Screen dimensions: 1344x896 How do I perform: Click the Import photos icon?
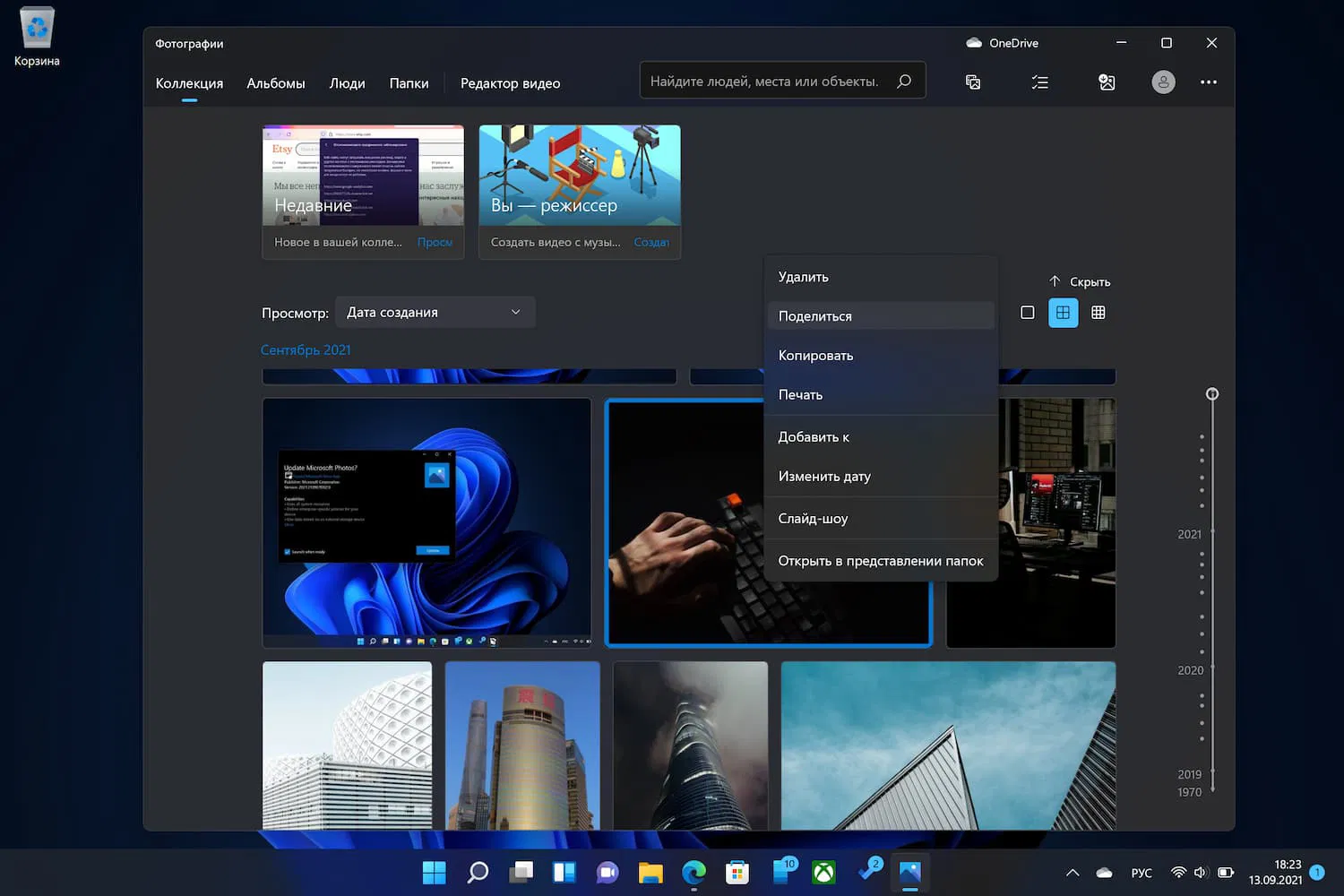pyautogui.click(x=1107, y=82)
